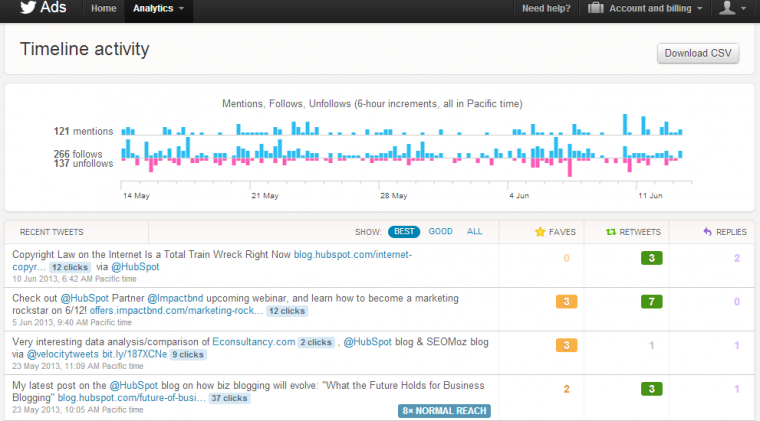Image resolution: width=760 pixels, height=421 pixels.
Task: Show BEST tweets filter
Action: pyautogui.click(x=404, y=232)
